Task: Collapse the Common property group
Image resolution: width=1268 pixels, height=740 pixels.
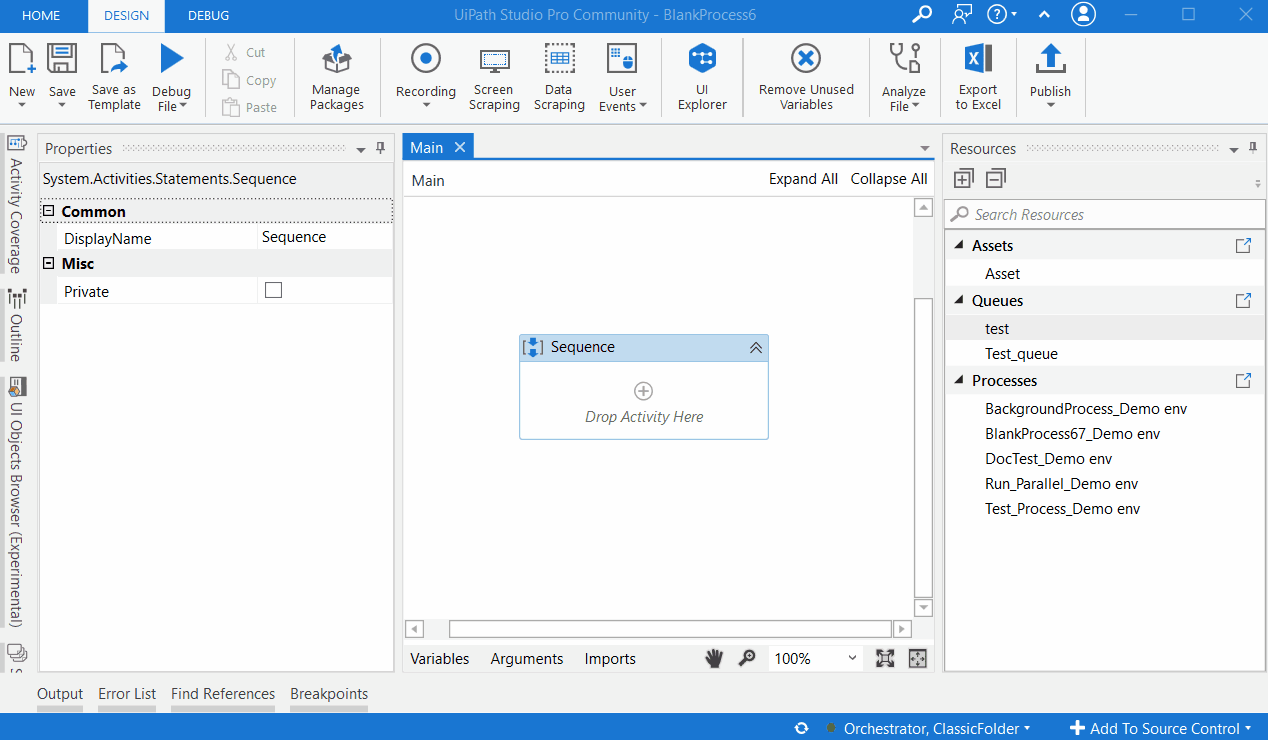Action: click(x=48, y=211)
